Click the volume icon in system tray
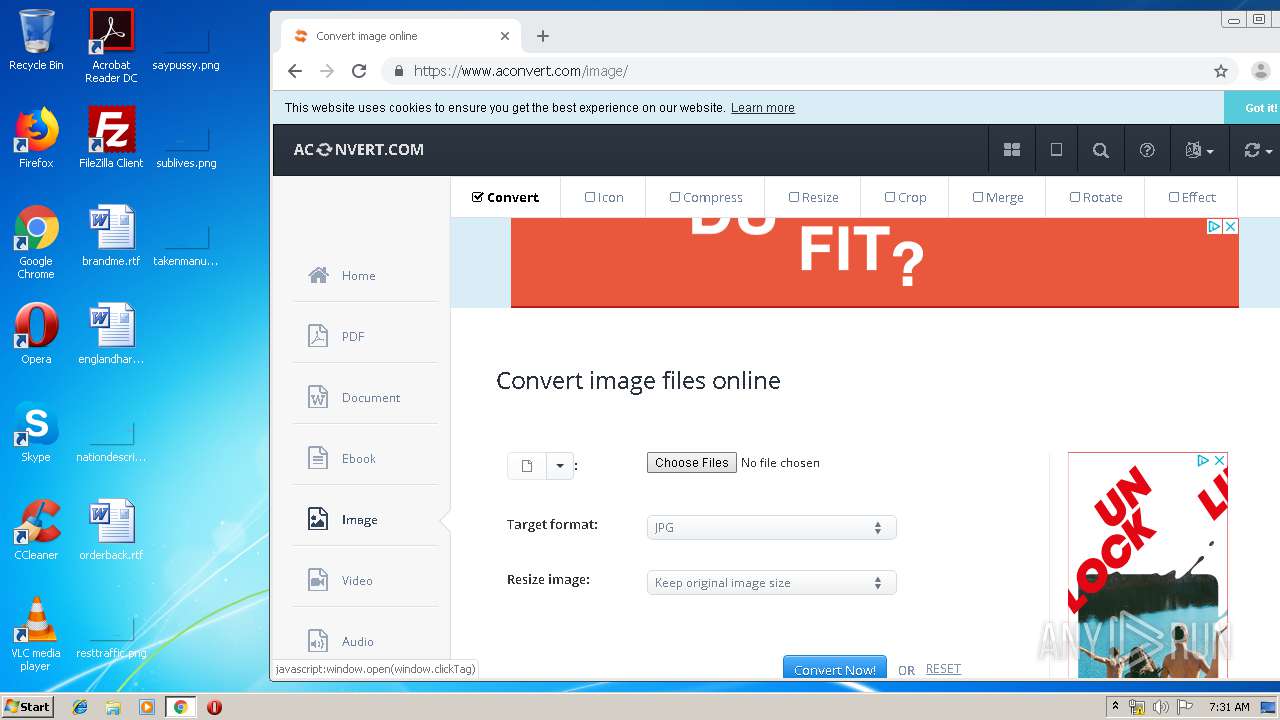Screen dimensions: 1280x720 pyautogui.click(x=1160, y=707)
